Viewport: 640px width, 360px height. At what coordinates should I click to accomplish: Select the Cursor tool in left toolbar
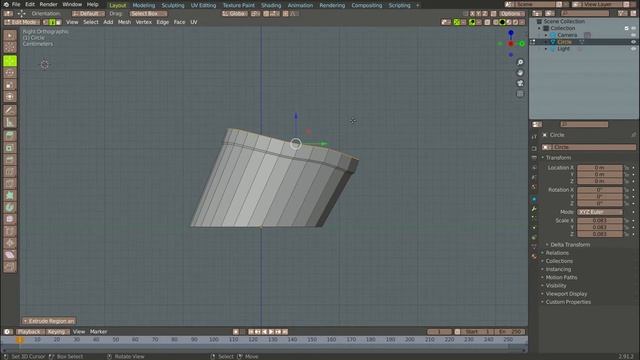point(10,48)
